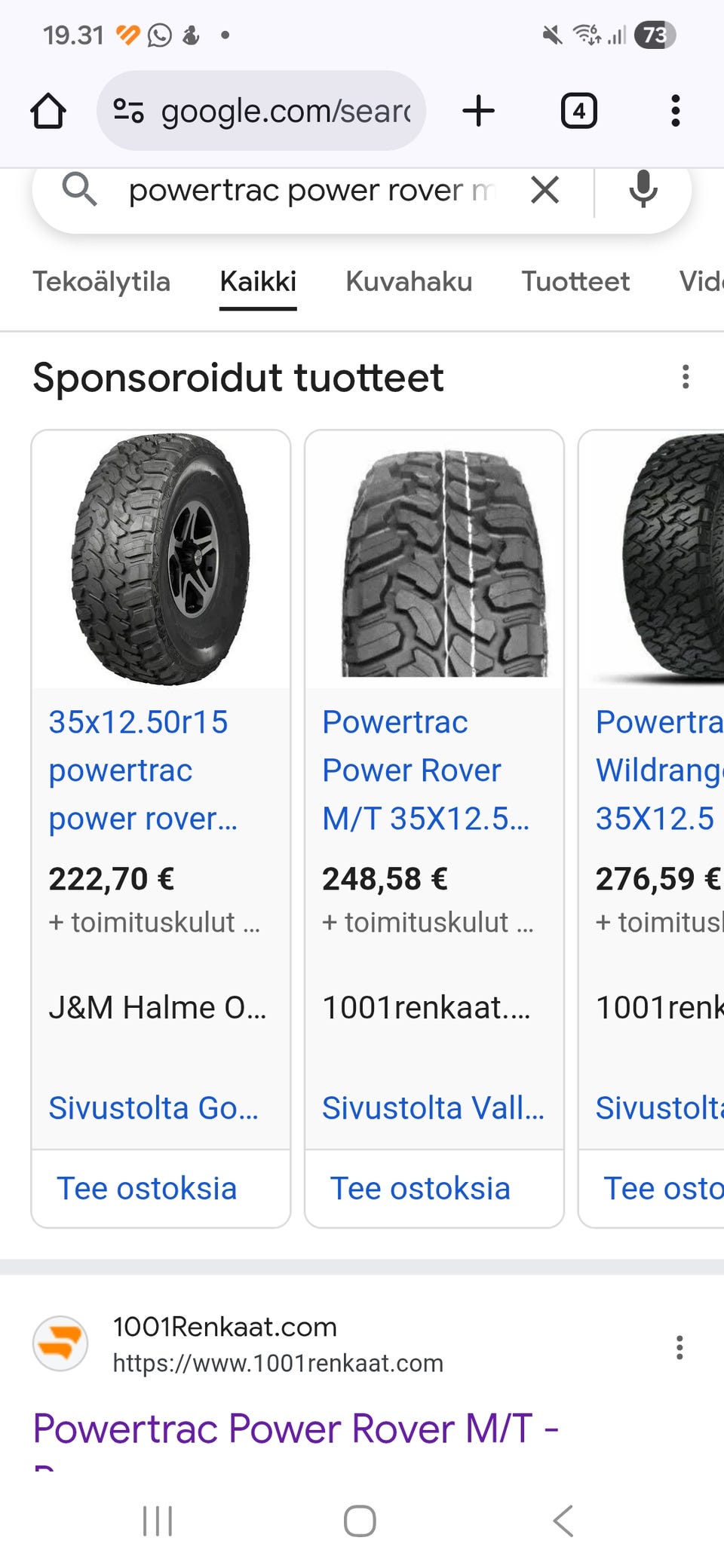Image resolution: width=724 pixels, height=1568 pixels.
Task: Open the Powertrac Power Rover M/T 35X12.5 link
Action: click(425, 770)
